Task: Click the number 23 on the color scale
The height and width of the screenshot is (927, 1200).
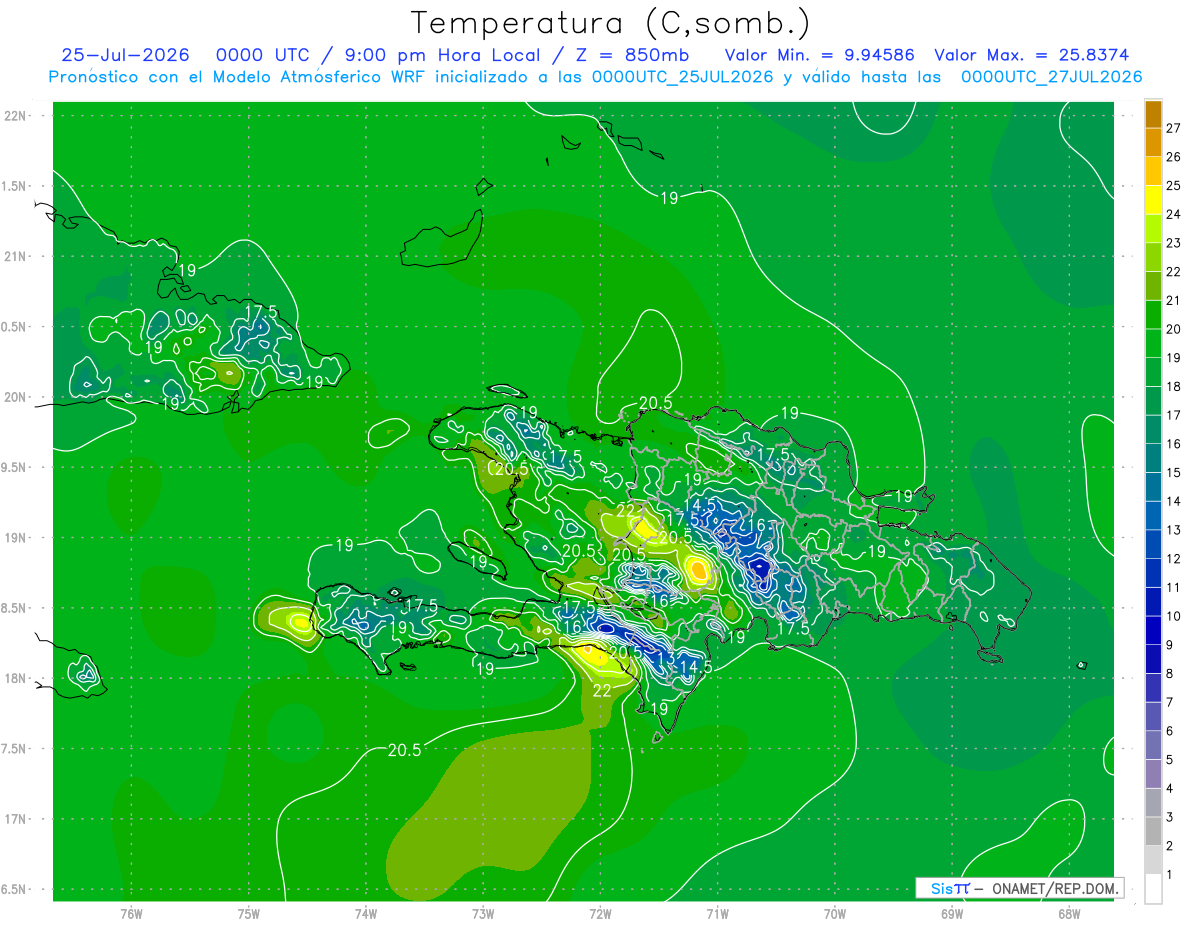Action: [x=1173, y=243]
